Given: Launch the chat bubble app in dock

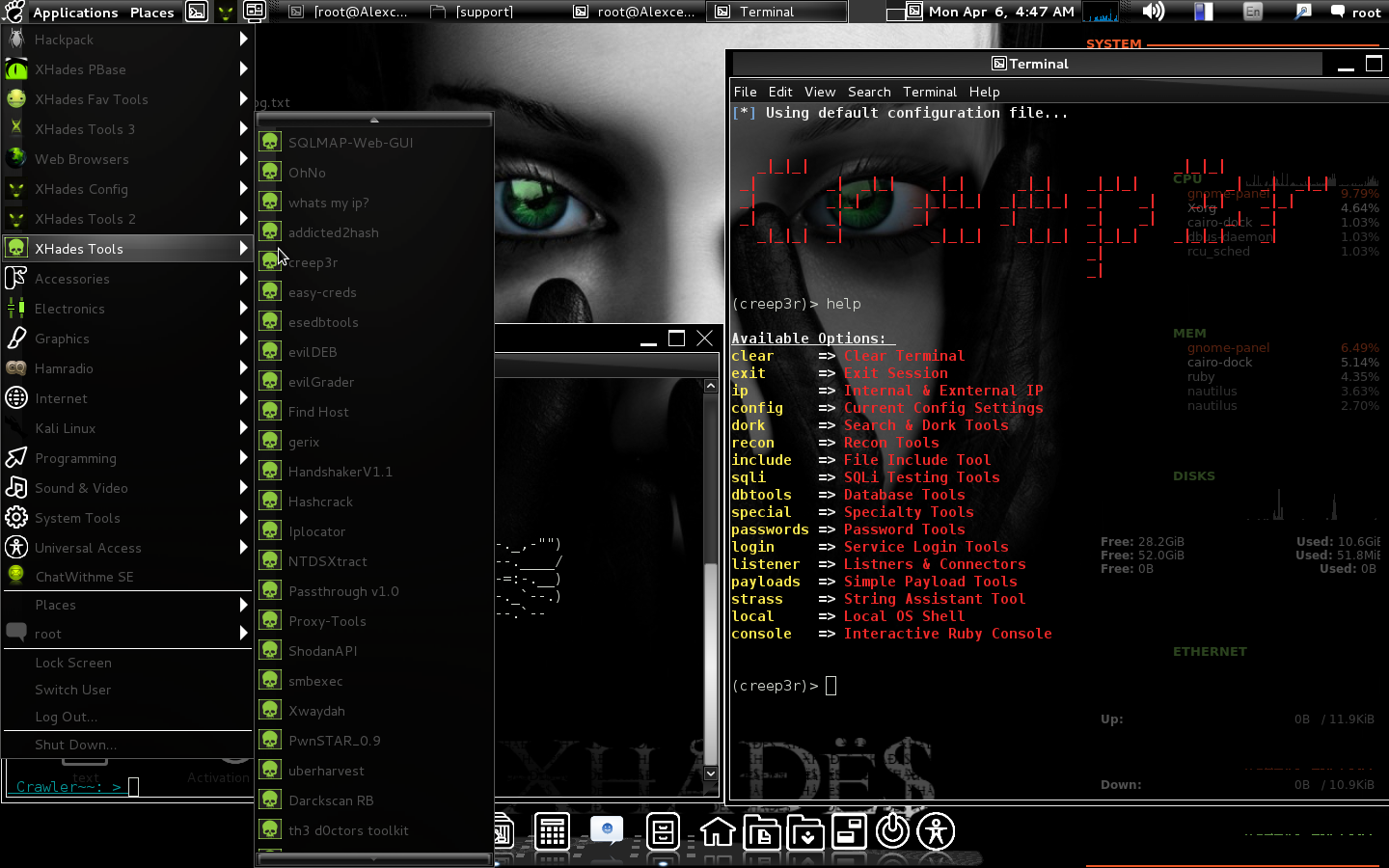Looking at the screenshot, I should (x=607, y=830).
